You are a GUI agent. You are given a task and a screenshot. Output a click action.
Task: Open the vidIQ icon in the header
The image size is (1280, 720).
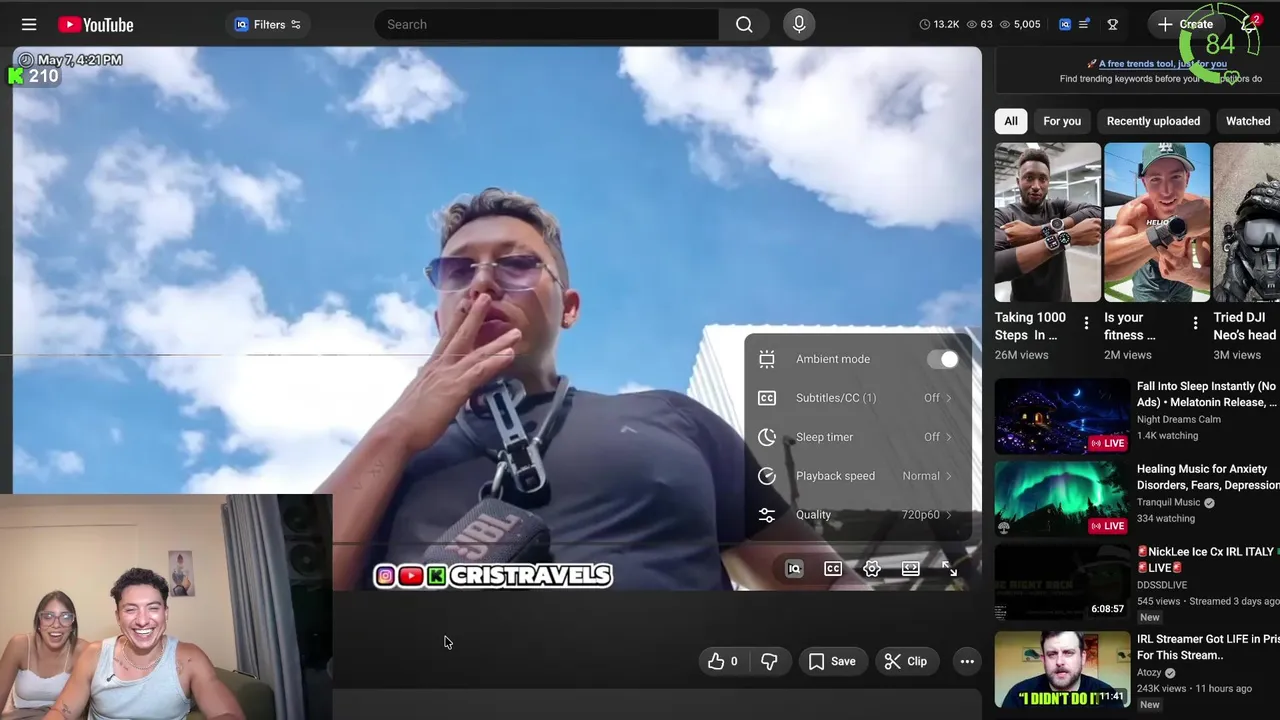click(1065, 24)
